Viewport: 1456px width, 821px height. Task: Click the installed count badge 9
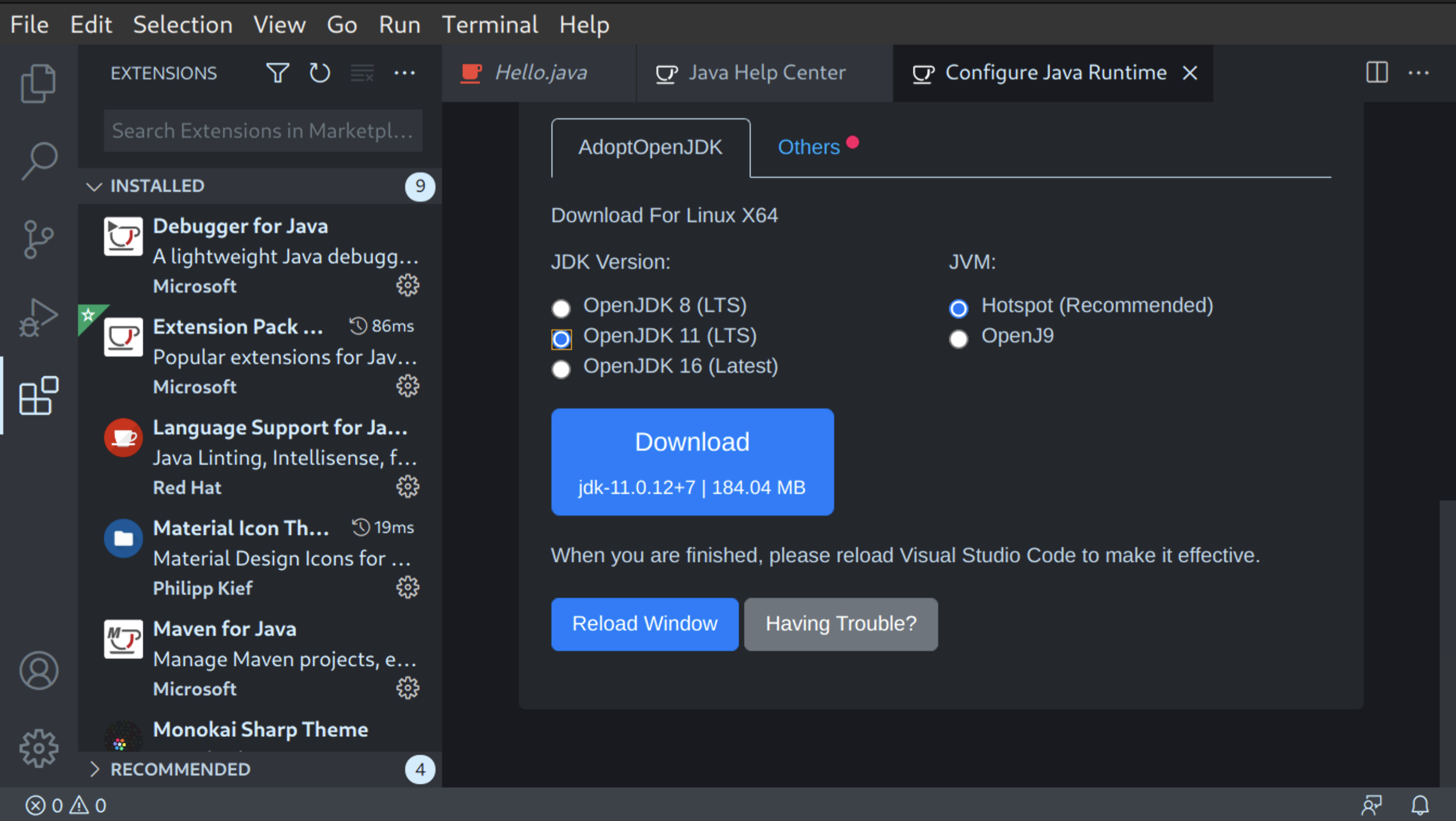pos(420,186)
